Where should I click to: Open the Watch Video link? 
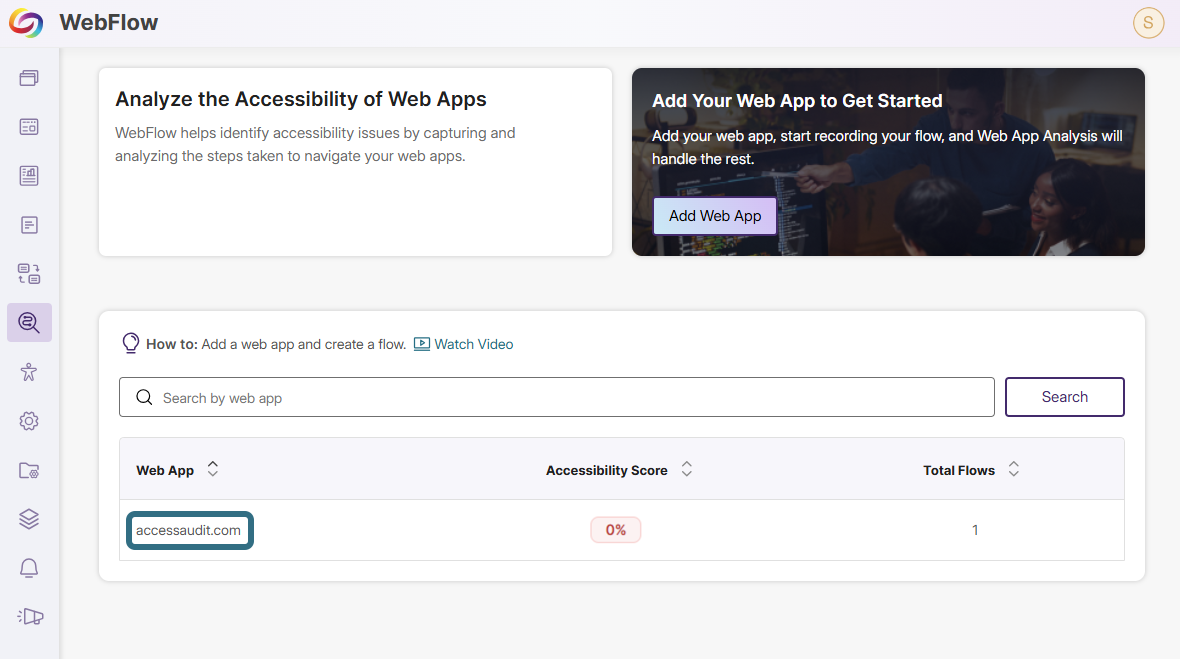474,344
